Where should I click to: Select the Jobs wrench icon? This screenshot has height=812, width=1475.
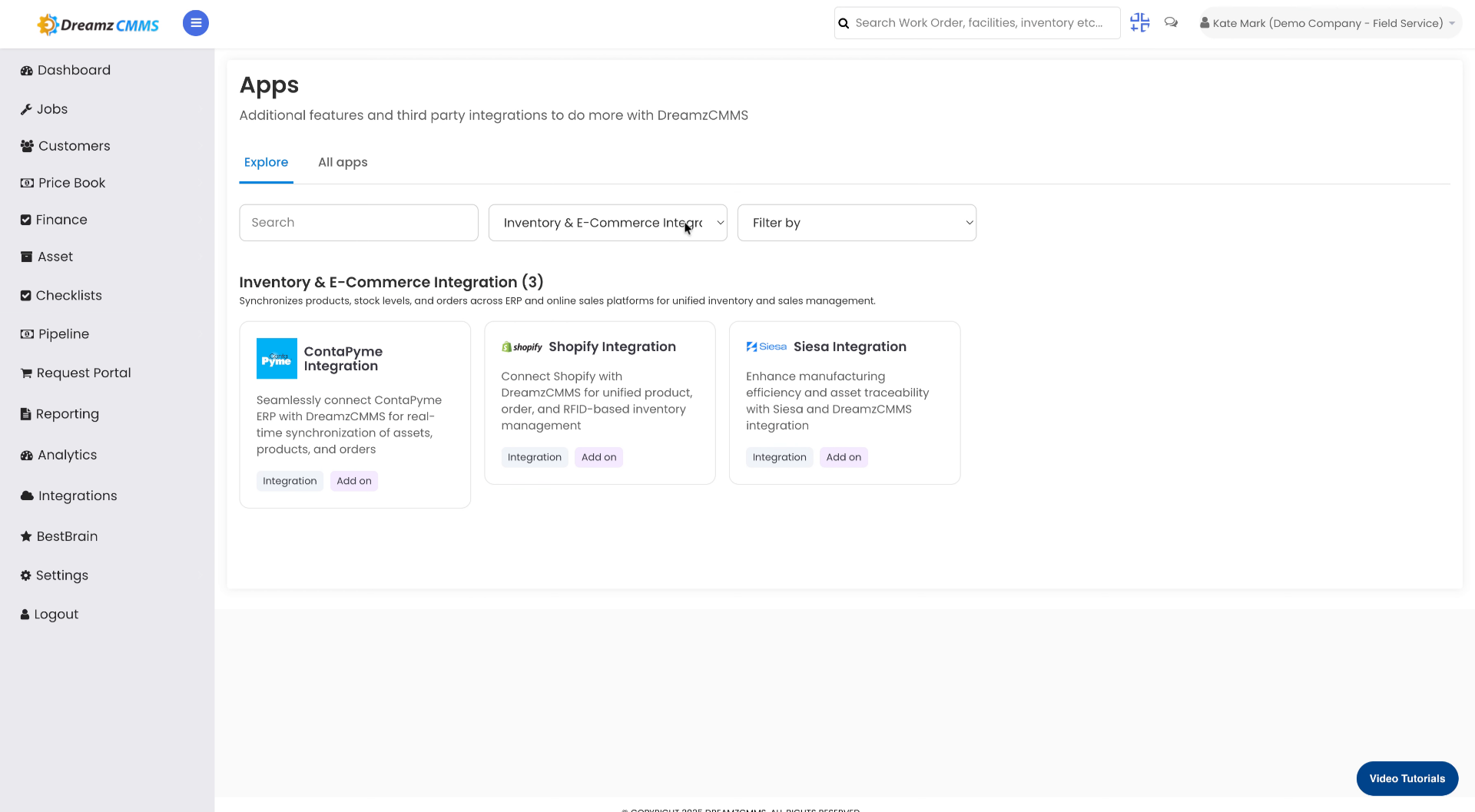[x=27, y=108]
